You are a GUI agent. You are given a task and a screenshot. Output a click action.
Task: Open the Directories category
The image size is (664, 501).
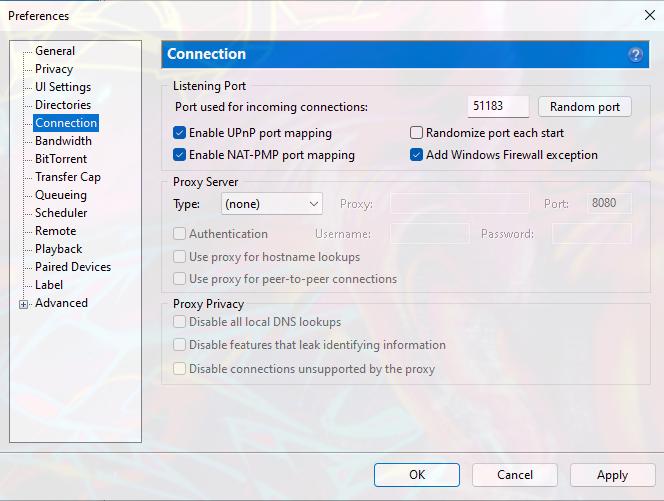tap(63, 105)
